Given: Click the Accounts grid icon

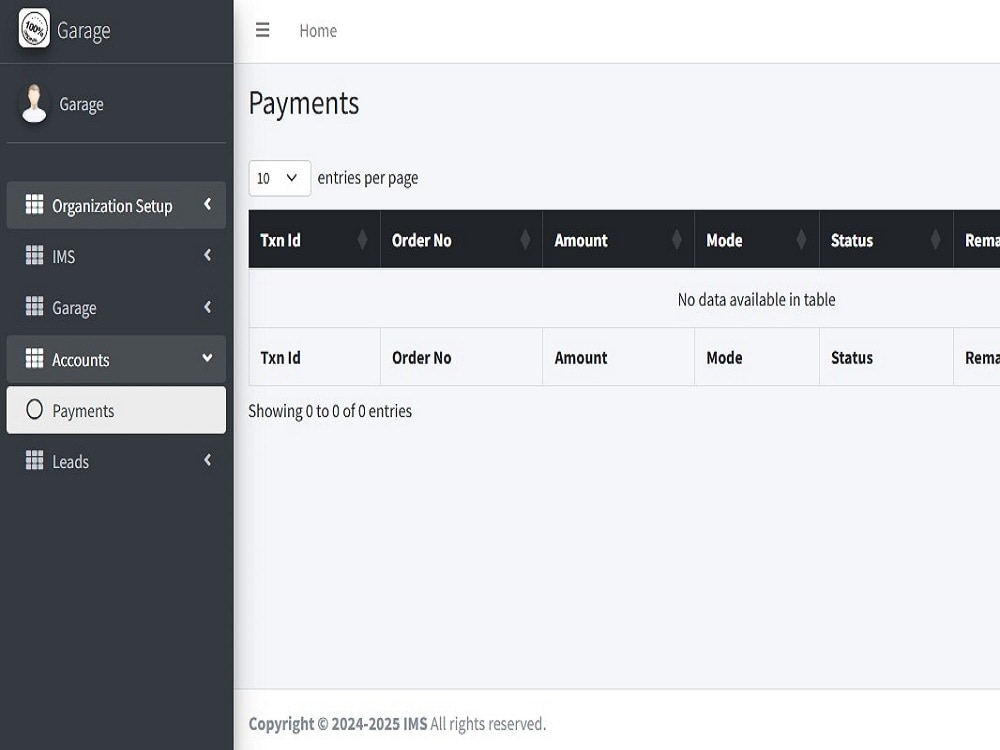Looking at the screenshot, I should pyautogui.click(x=34, y=358).
